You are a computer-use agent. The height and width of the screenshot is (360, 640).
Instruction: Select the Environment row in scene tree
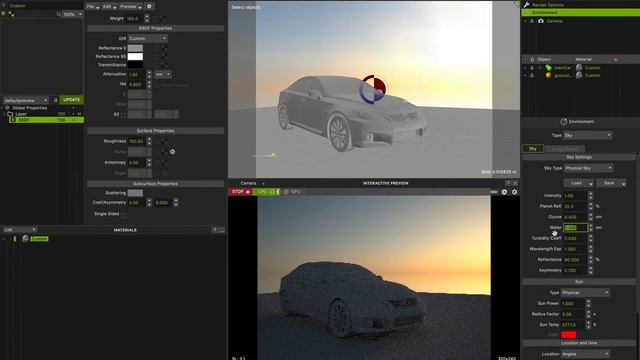click(x=580, y=13)
